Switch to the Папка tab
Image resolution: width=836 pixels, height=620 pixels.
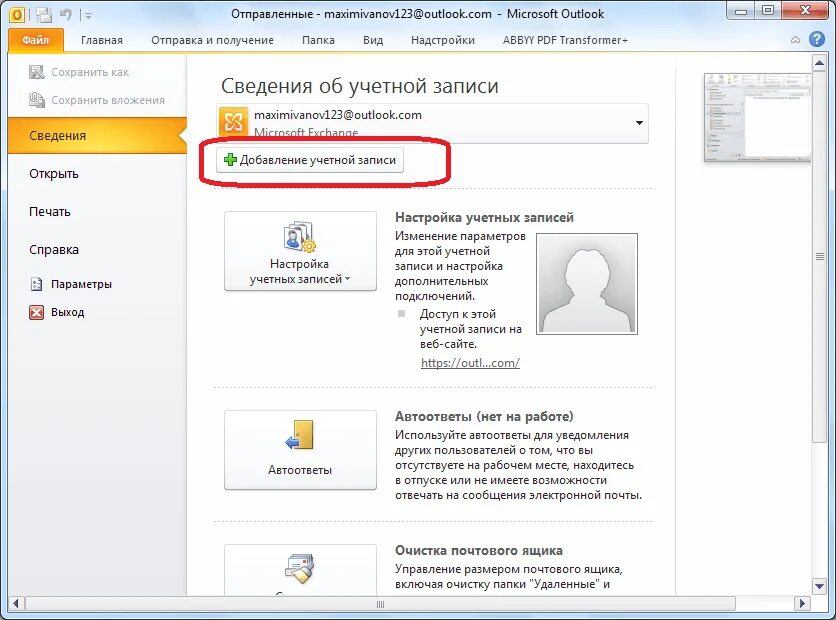tap(318, 41)
